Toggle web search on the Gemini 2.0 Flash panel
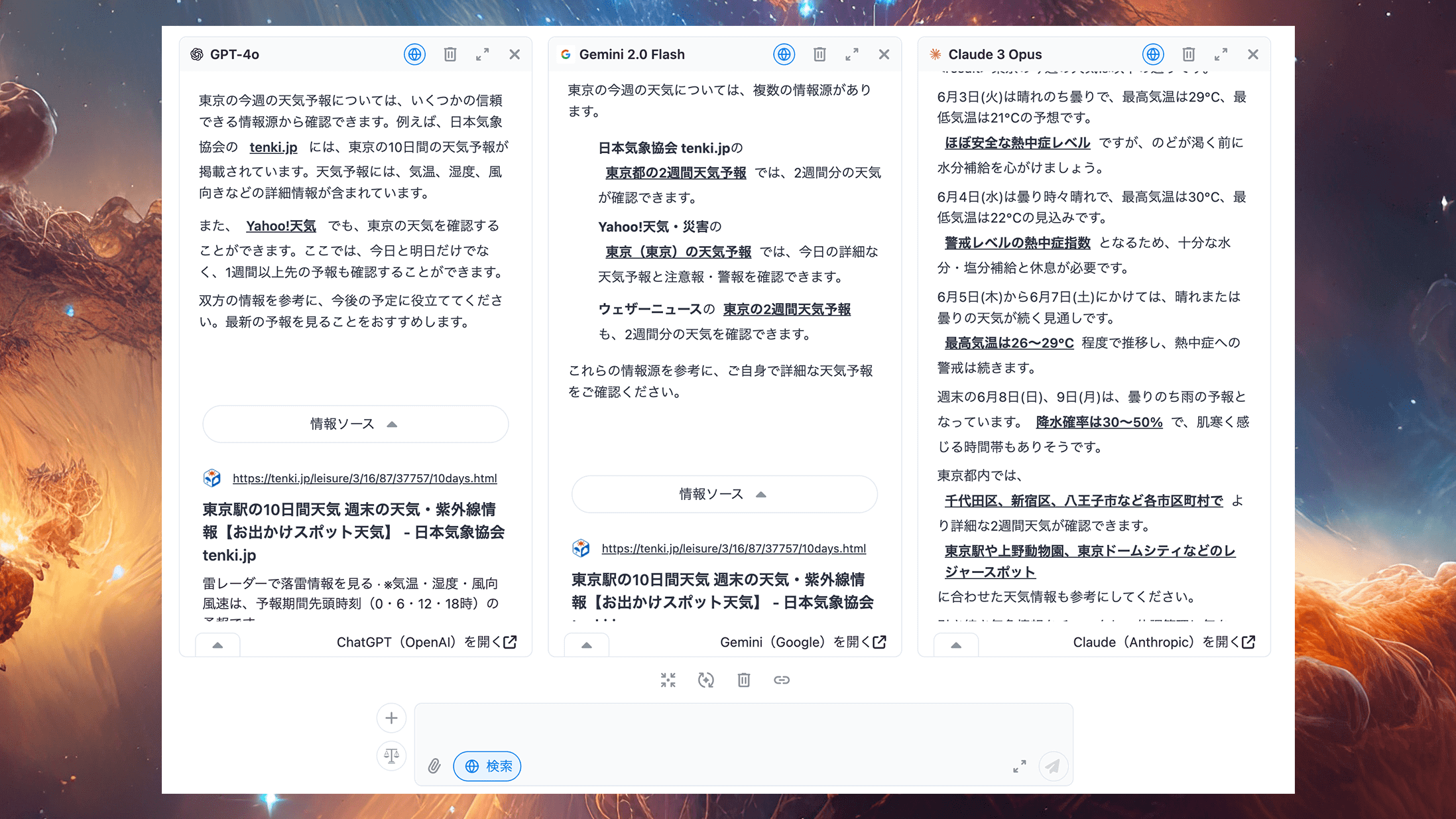The width and height of the screenshot is (1456, 819). point(784,54)
